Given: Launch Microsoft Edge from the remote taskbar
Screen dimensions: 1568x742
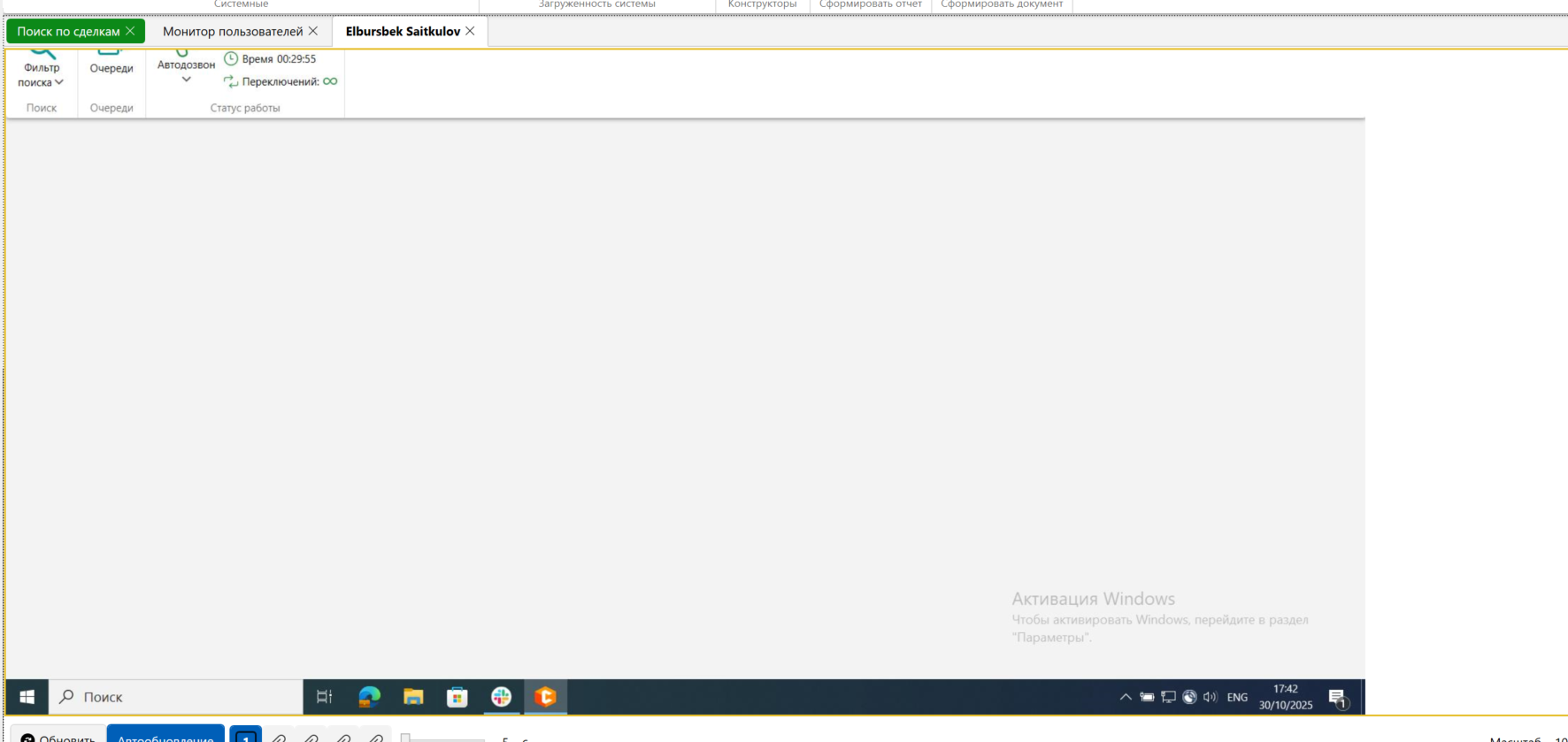Looking at the screenshot, I should (369, 697).
